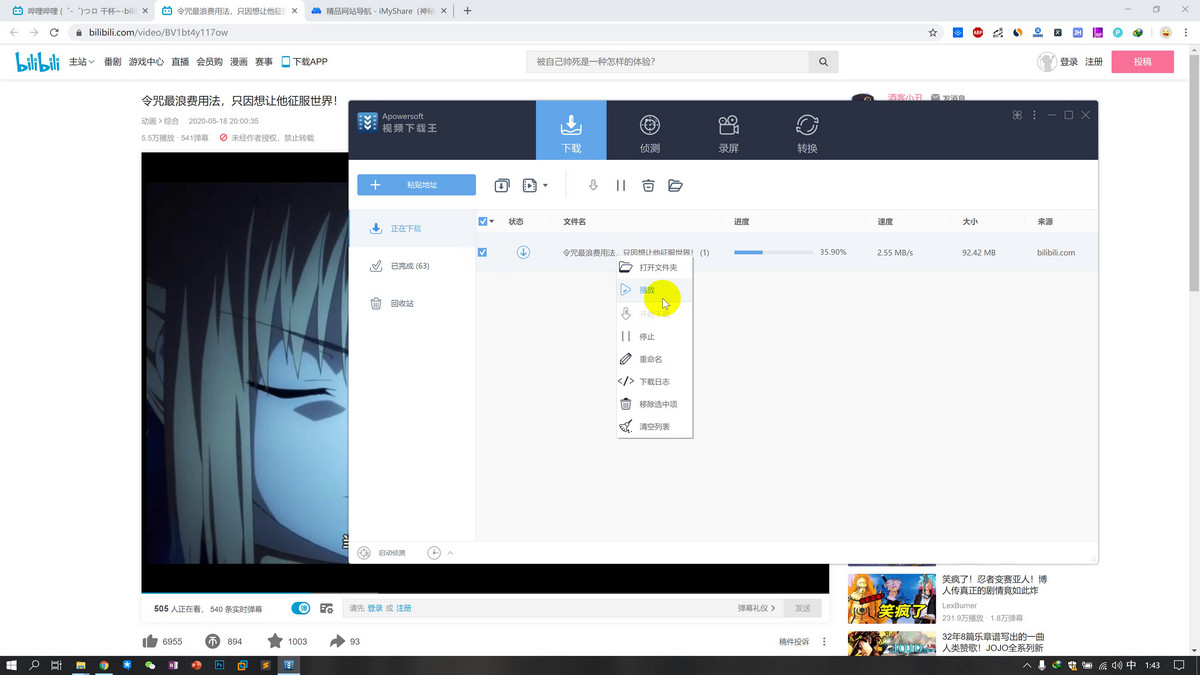Resume downloads with the toolbar download-arrow icon

[x=593, y=185]
